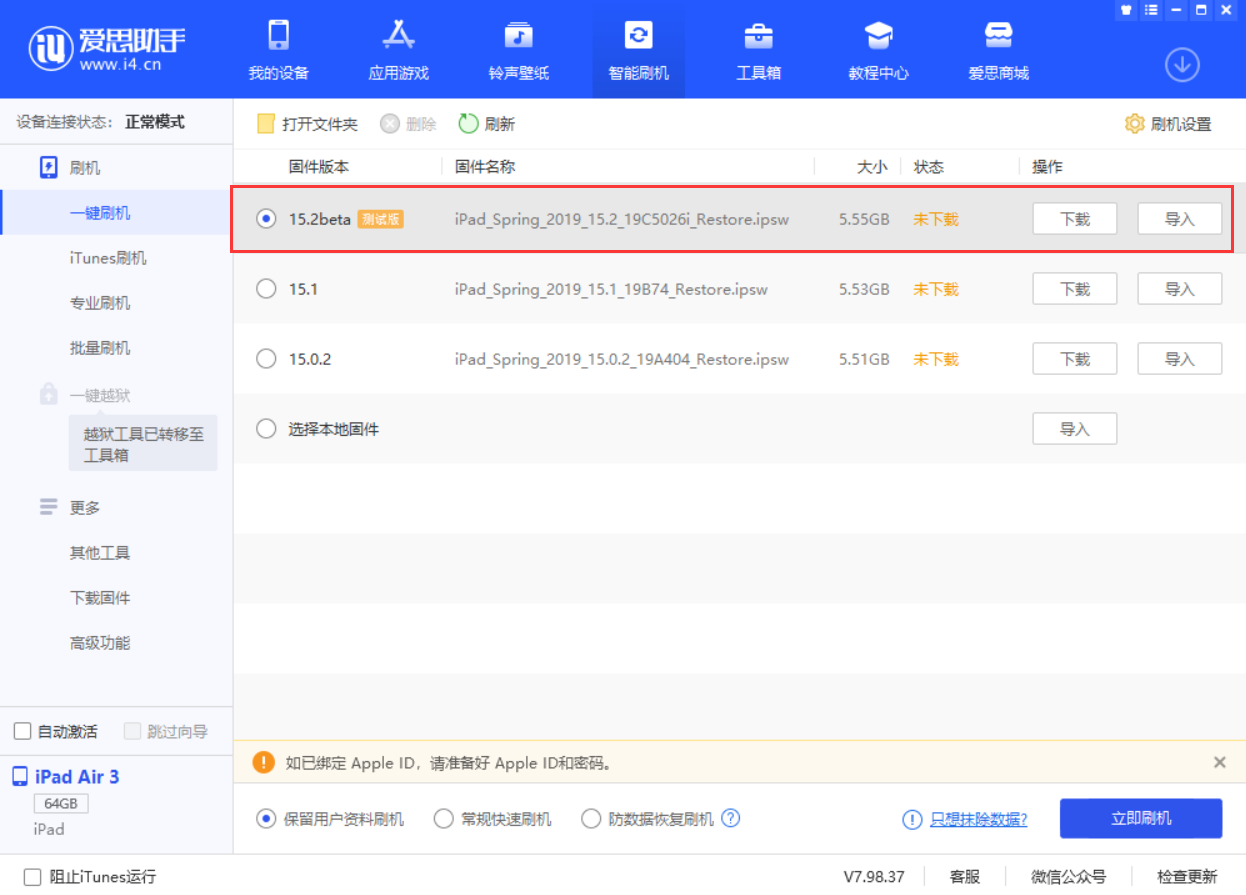
Task: Click the 越狱工具已转移至工具箱 note
Action: (x=143, y=444)
